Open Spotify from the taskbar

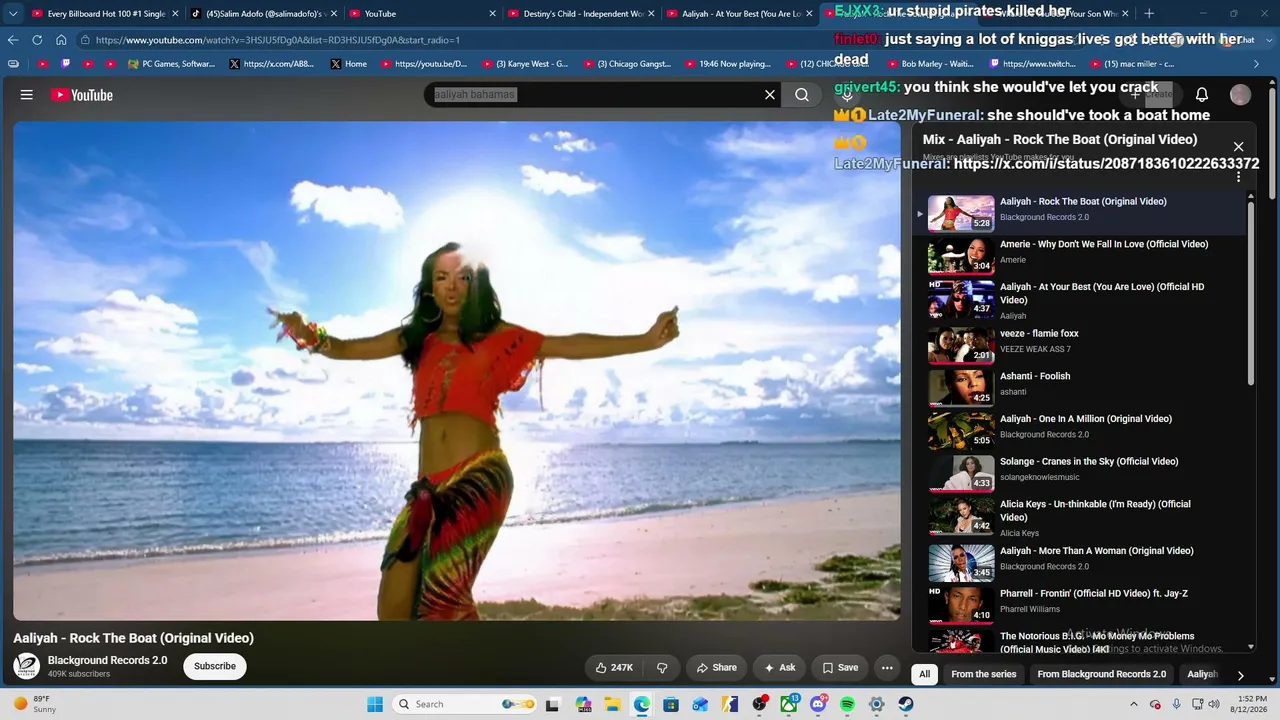click(847, 704)
